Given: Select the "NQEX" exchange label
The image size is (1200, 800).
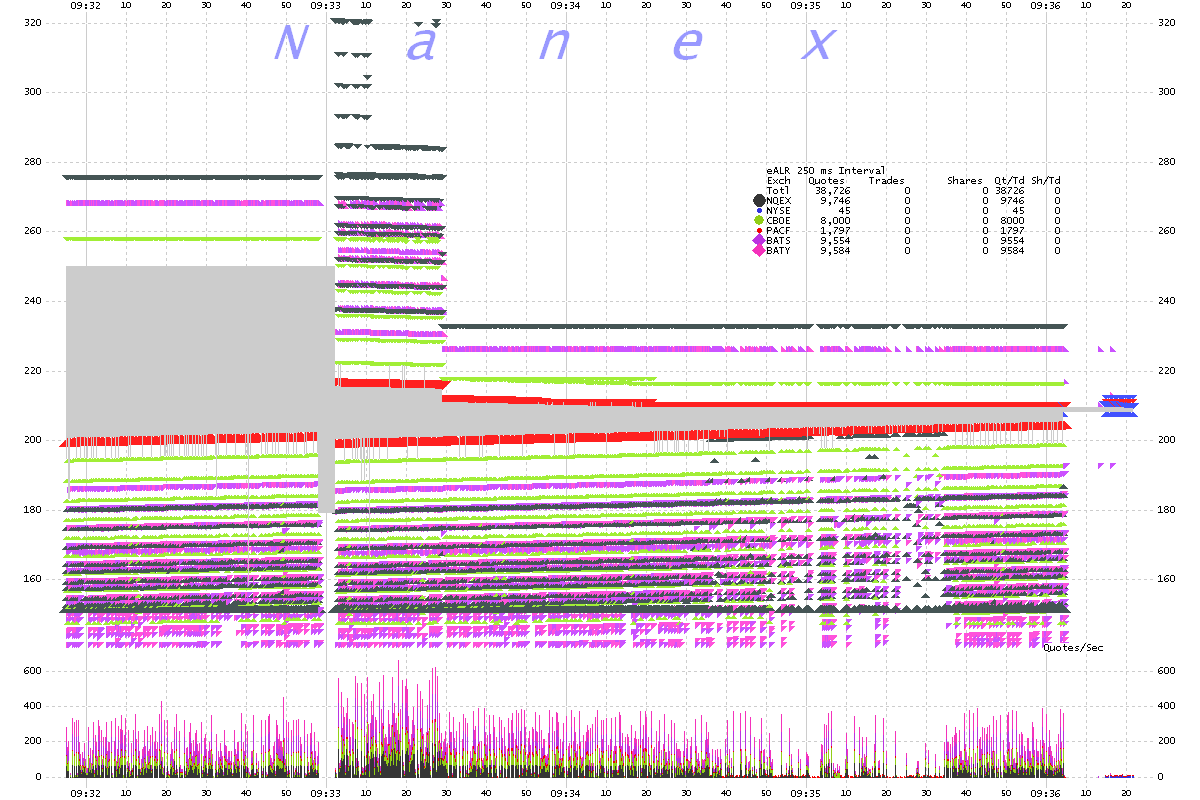Looking at the screenshot, I should (778, 200).
